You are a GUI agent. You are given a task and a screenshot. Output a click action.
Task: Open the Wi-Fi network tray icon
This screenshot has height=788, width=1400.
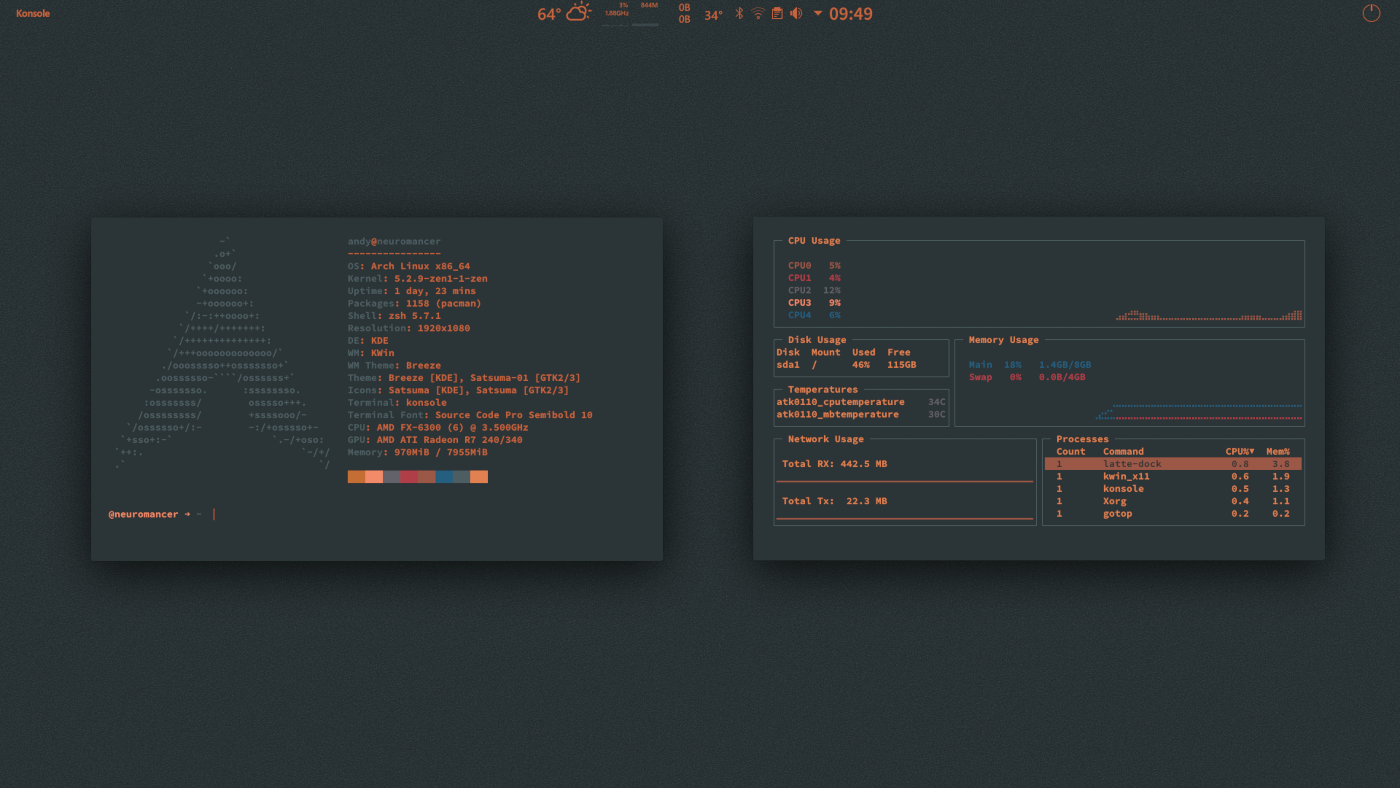coord(758,13)
